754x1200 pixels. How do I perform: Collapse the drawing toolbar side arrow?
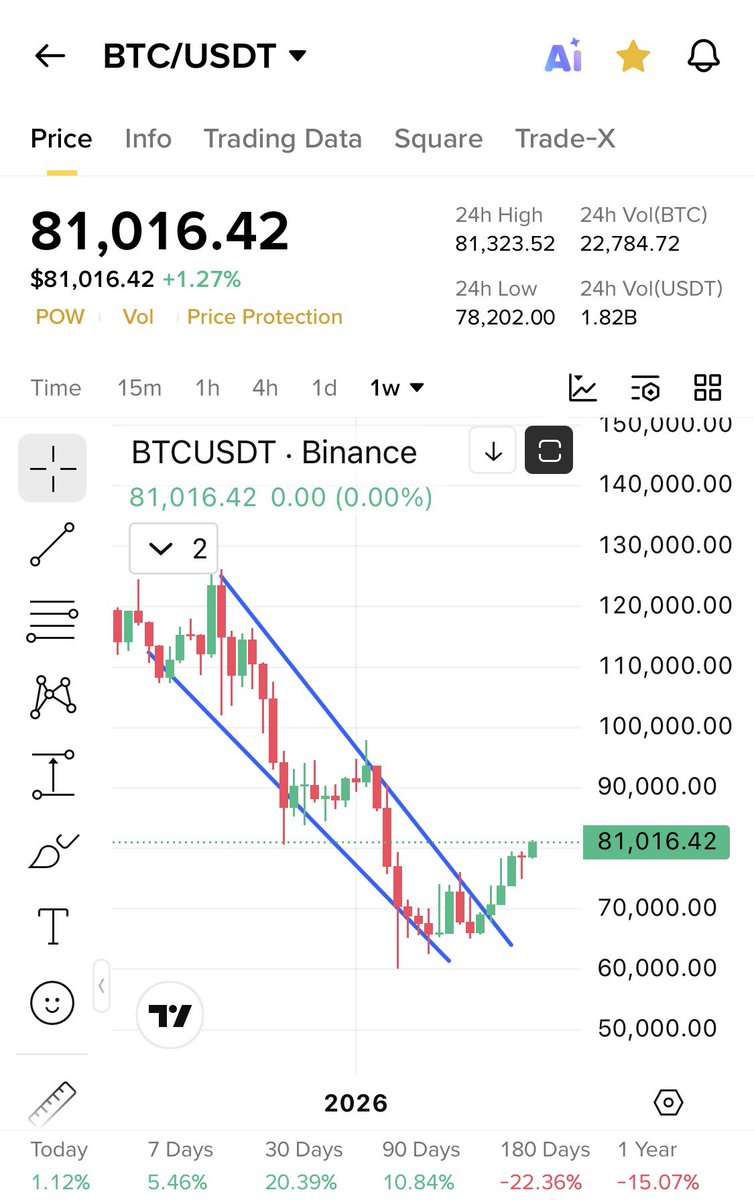pyautogui.click(x=101, y=985)
